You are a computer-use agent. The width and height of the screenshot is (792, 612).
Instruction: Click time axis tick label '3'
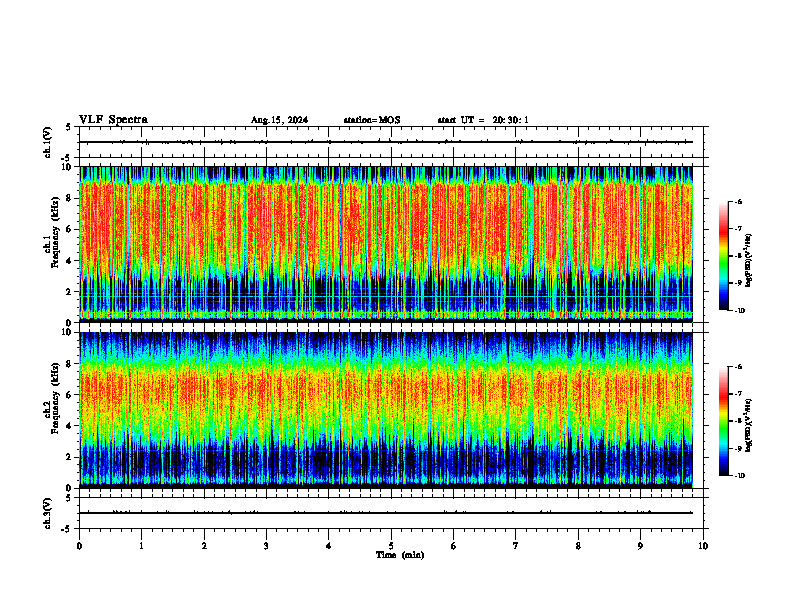click(x=266, y=546)
